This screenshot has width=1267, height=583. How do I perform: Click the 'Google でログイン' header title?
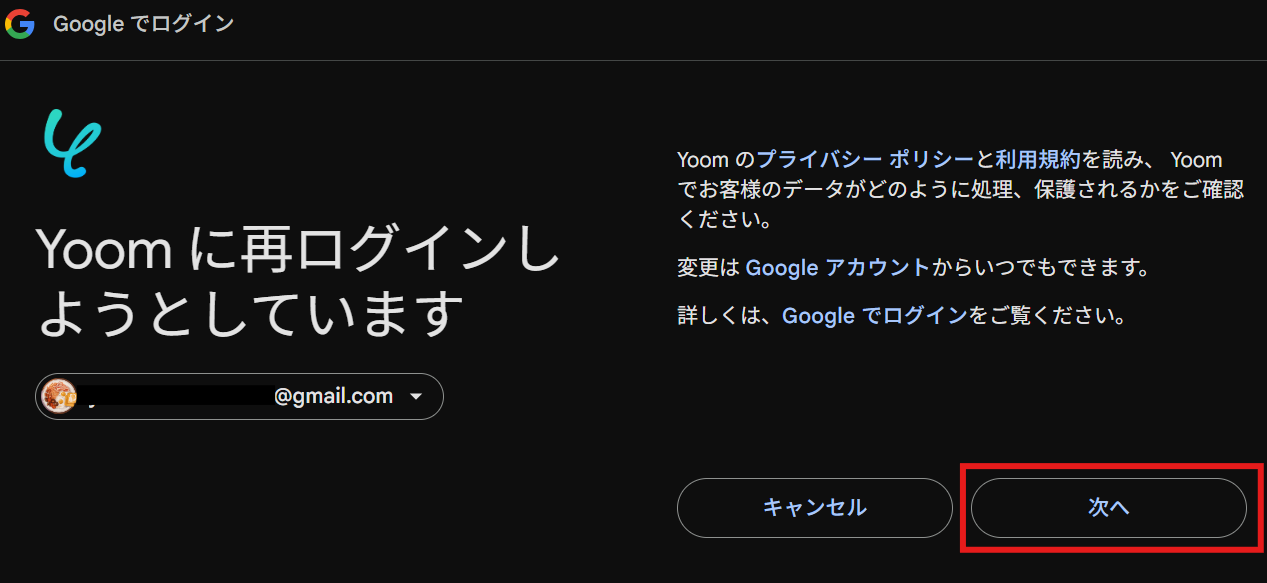pyautogui.click(x=143, y=24)
